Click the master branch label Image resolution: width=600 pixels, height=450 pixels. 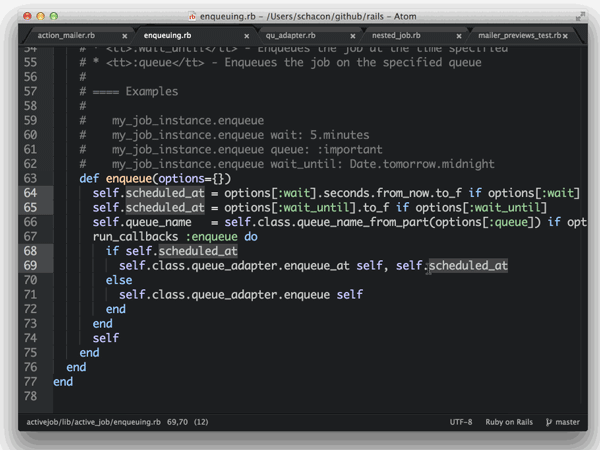point(568,423)
